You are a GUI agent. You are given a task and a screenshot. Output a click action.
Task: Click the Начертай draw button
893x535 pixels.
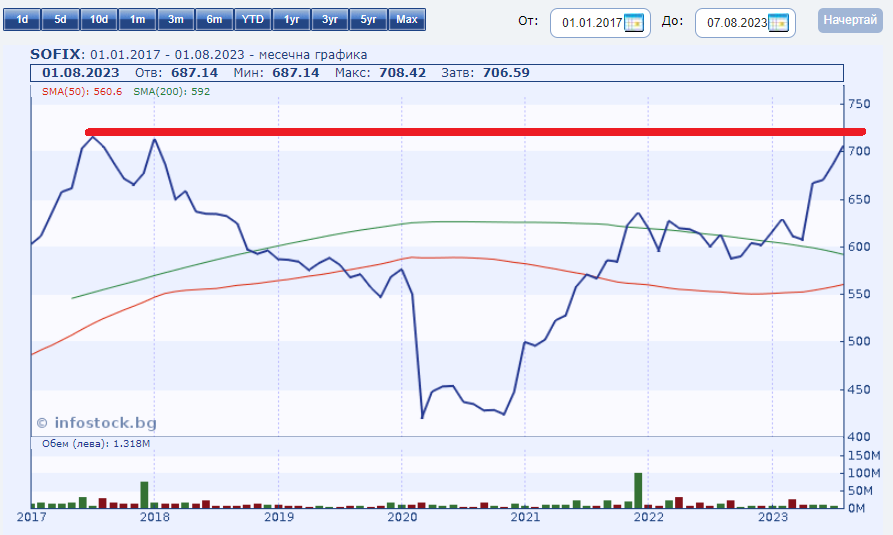click(850, 20)
